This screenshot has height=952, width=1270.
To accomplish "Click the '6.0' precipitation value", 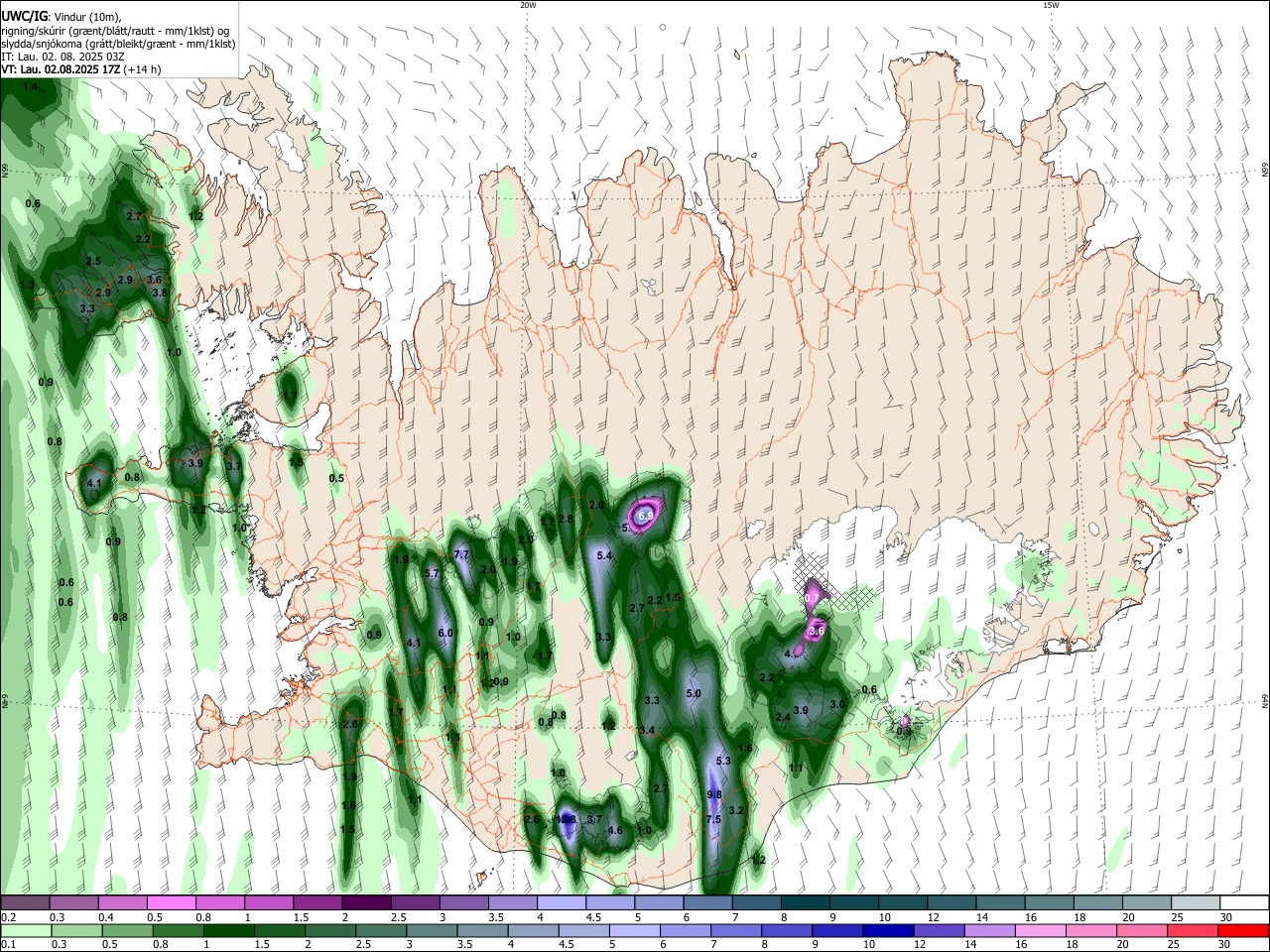I will click(x=445, y=633).
